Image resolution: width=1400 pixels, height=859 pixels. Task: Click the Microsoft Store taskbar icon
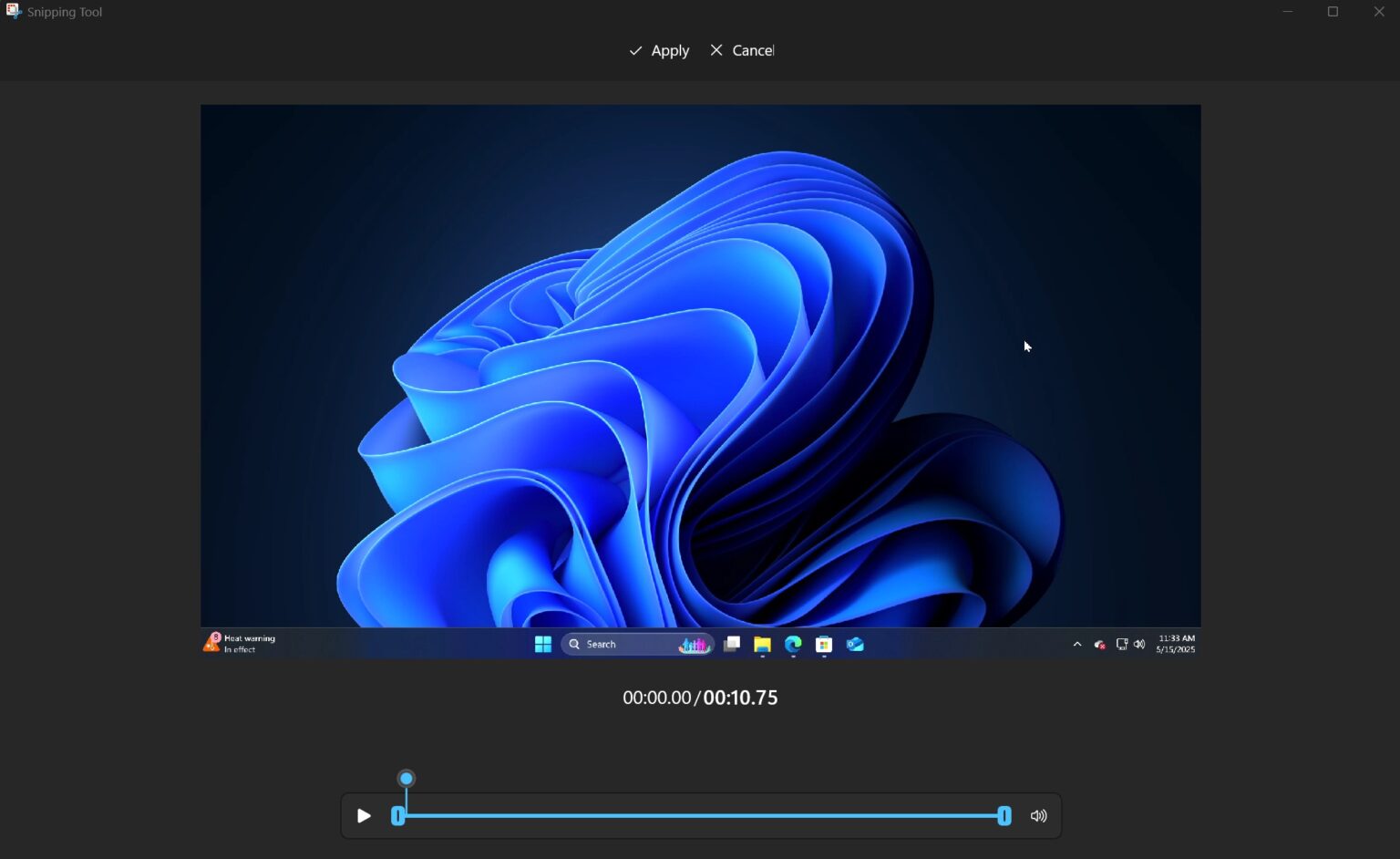pyautogui.click(x=823, y=645)
